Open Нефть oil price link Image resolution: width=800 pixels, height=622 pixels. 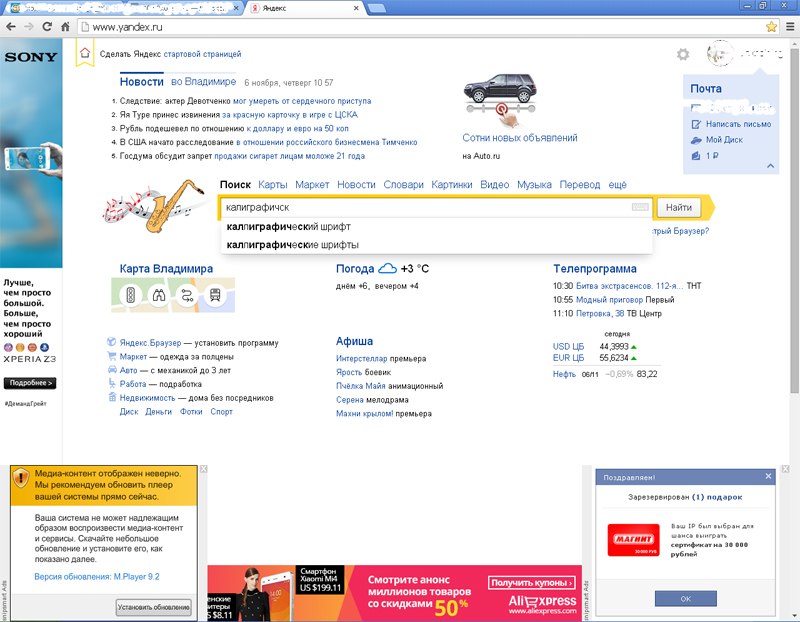(x=564, y=374)
